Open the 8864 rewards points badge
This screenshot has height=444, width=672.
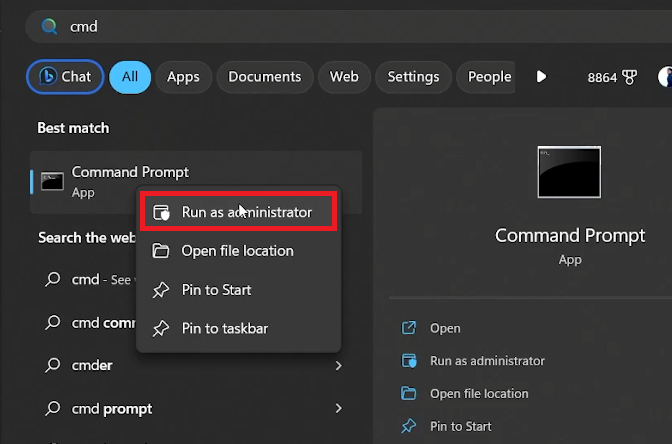click(x=612, y=78)
